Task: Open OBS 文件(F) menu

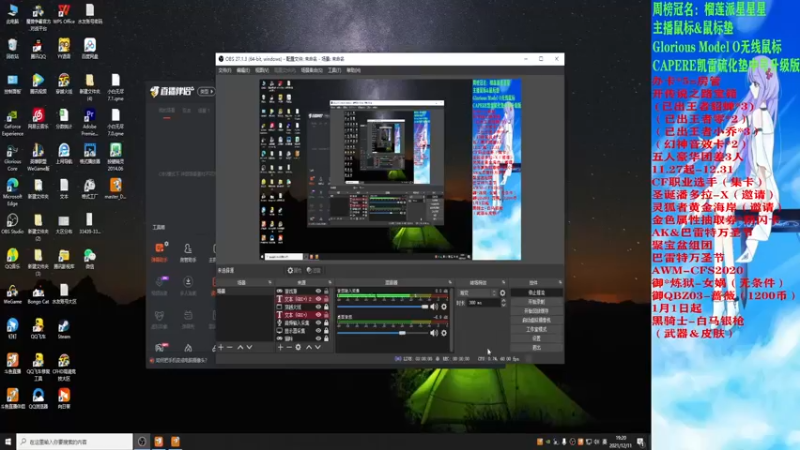Action: coord(225,70)
